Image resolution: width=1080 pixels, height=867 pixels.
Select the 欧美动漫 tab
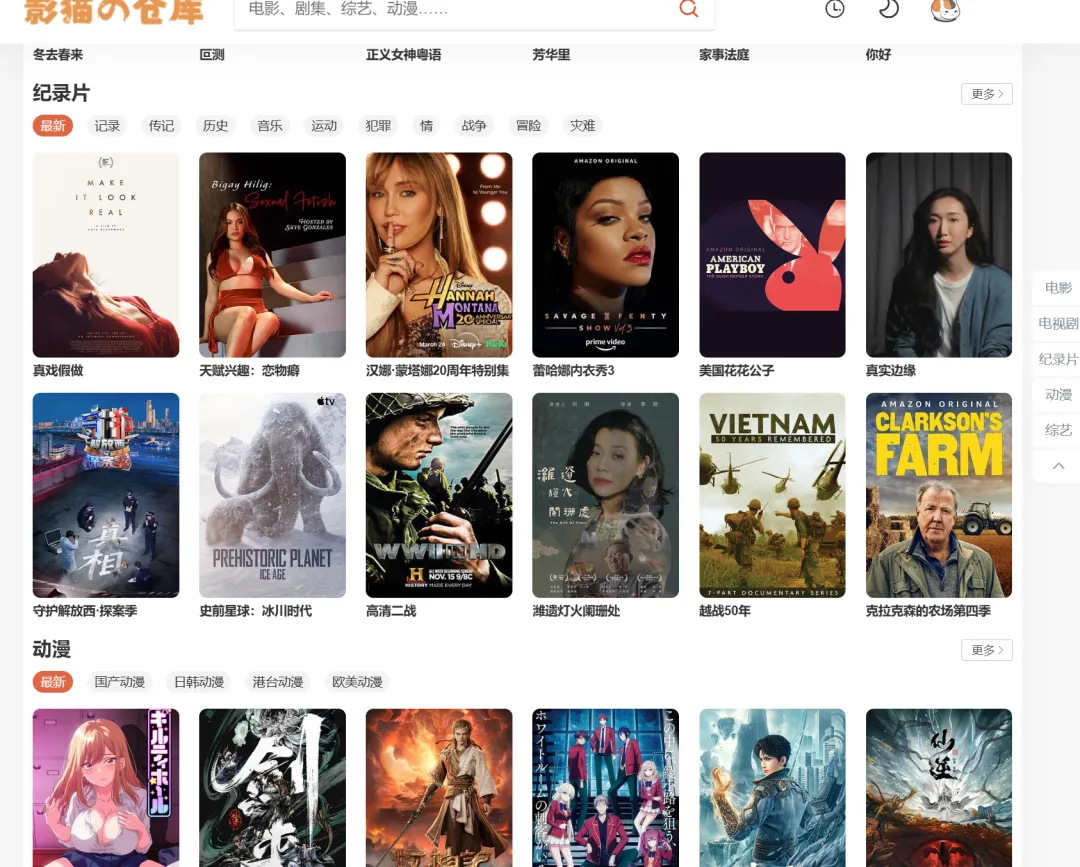[x=357, y=682]
